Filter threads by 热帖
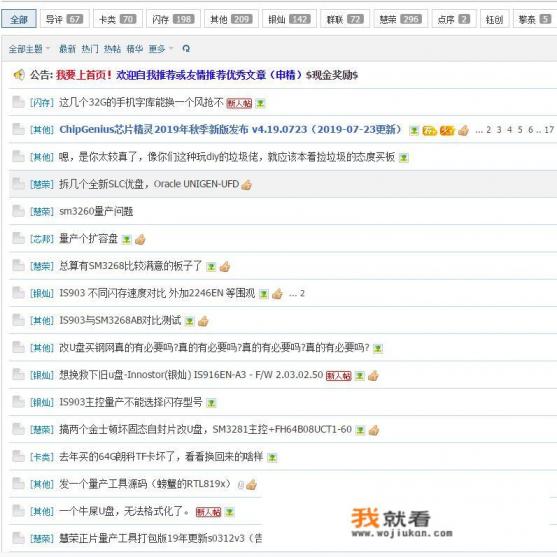The image size is (557, 557). point(112,49)
